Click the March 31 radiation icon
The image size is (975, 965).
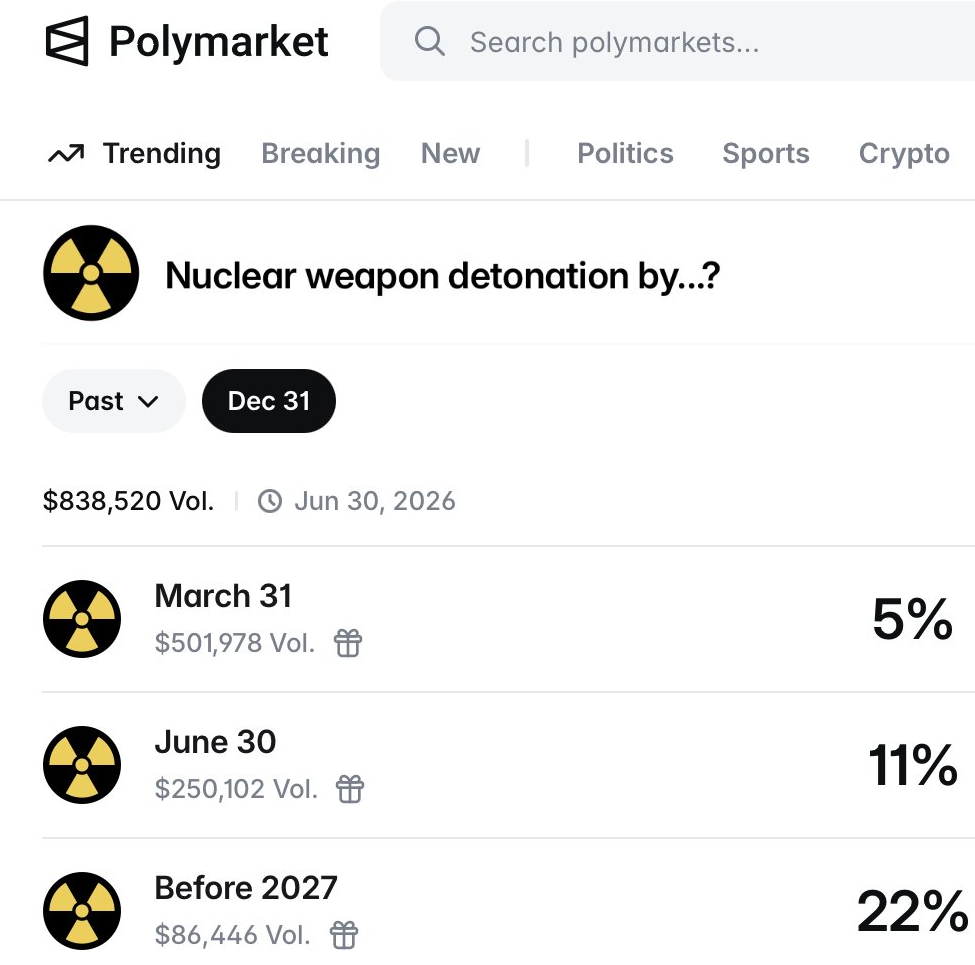pos(82,619)
